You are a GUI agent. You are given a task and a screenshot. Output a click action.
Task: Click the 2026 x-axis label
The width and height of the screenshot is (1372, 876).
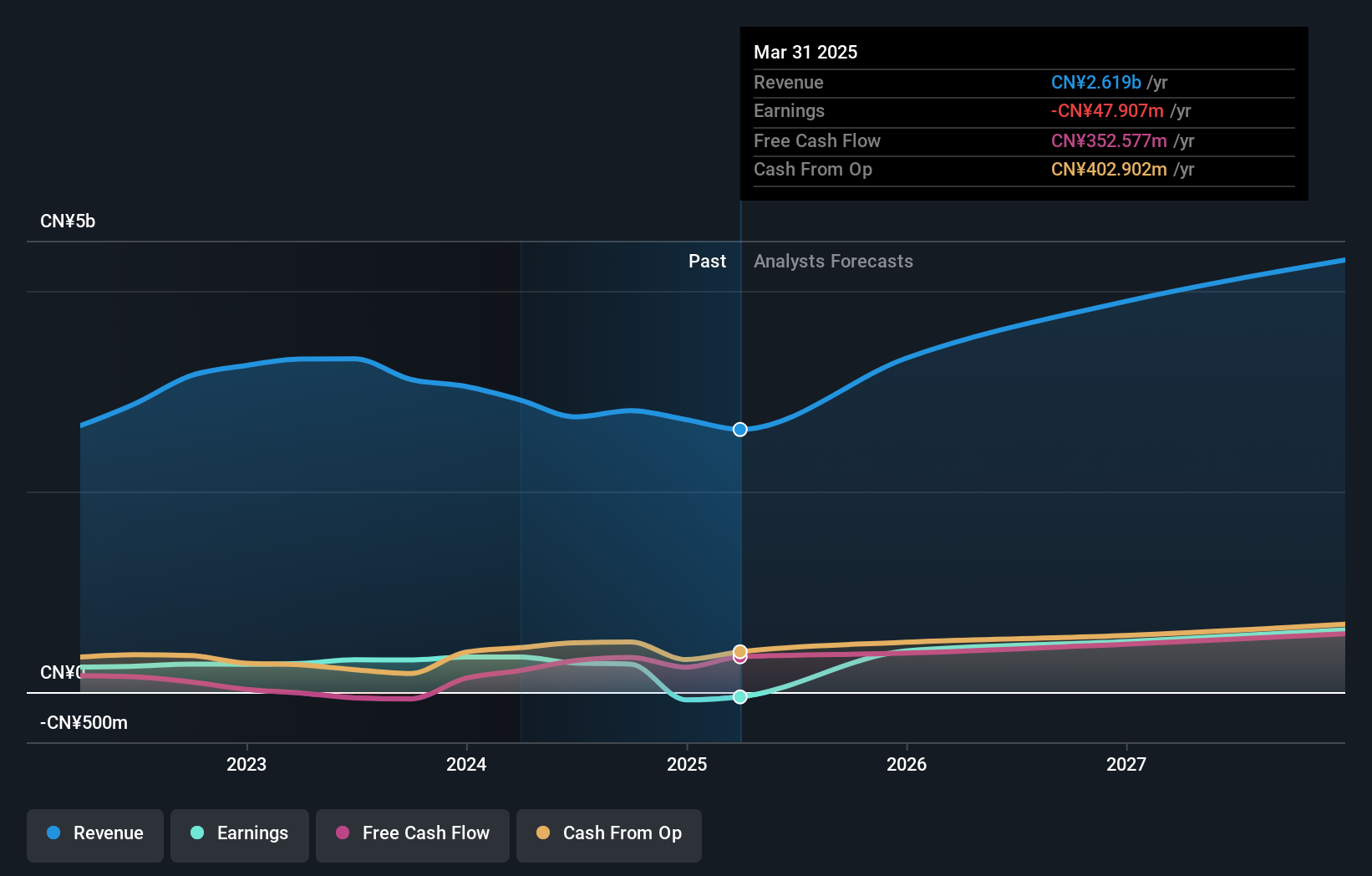[907, 765]
